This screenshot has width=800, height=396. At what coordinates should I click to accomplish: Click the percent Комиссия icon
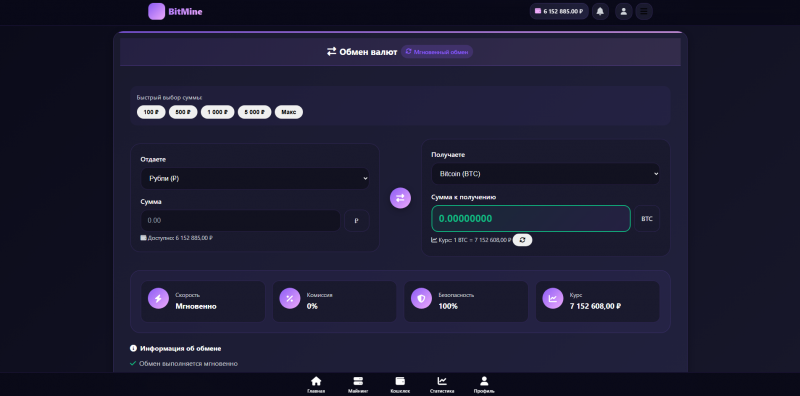290,299
